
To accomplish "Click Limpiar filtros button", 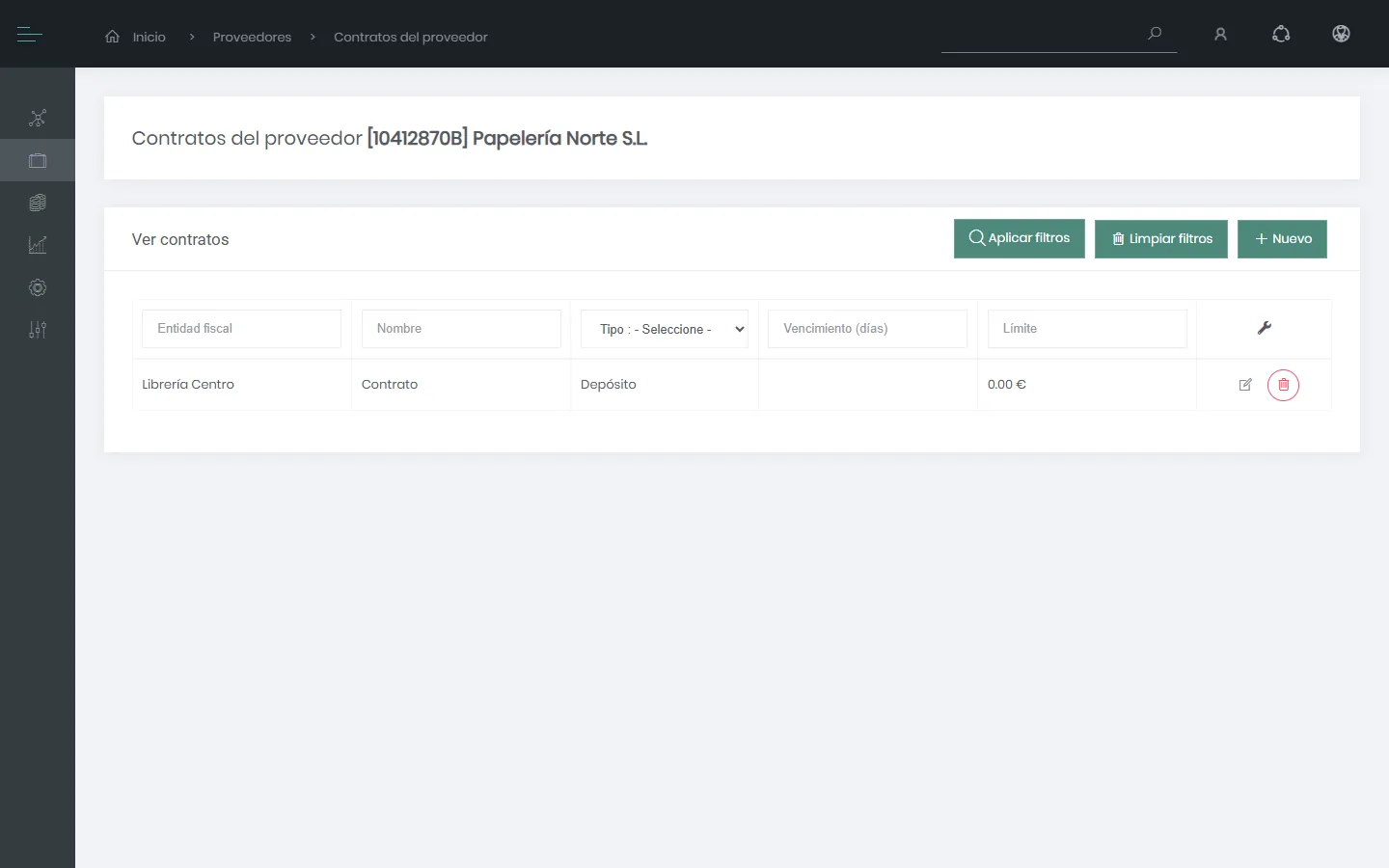I will click(x=1161, y=239).
